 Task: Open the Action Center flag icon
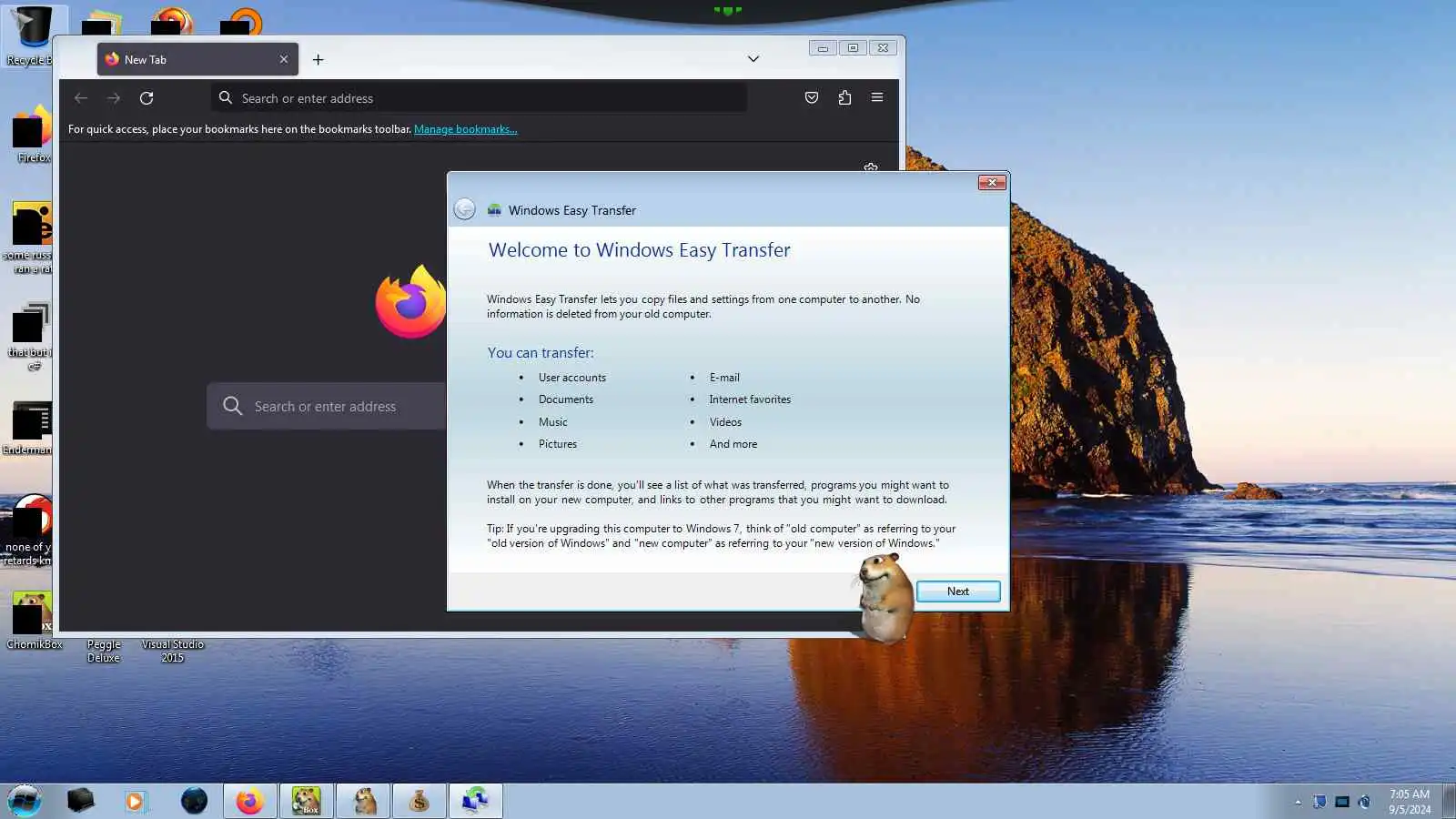[x=1319, y=802]
